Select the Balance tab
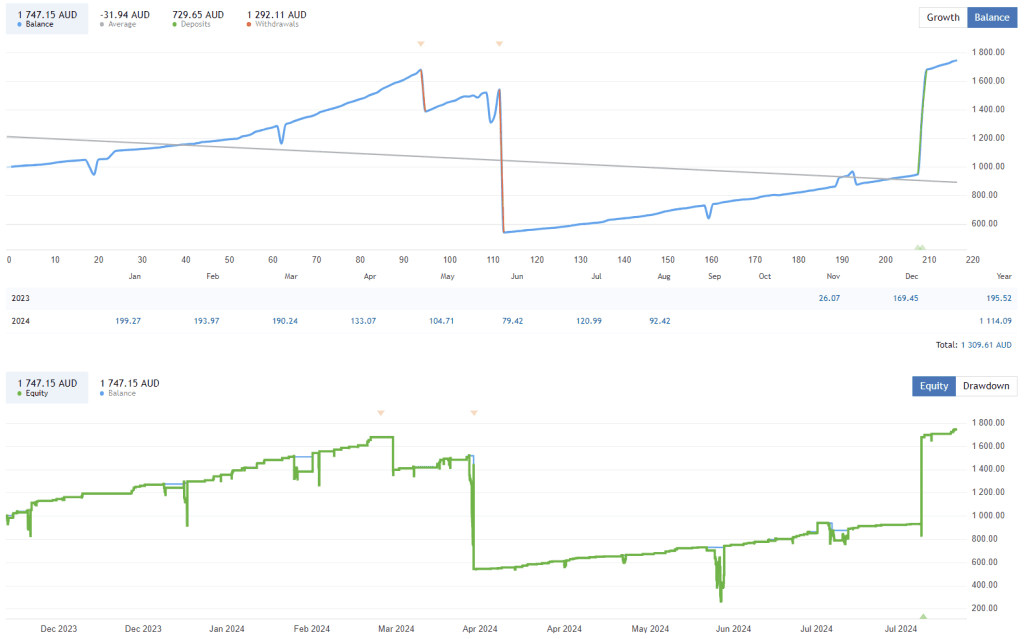Screen dimensions: 1024x639 point(991,17)
